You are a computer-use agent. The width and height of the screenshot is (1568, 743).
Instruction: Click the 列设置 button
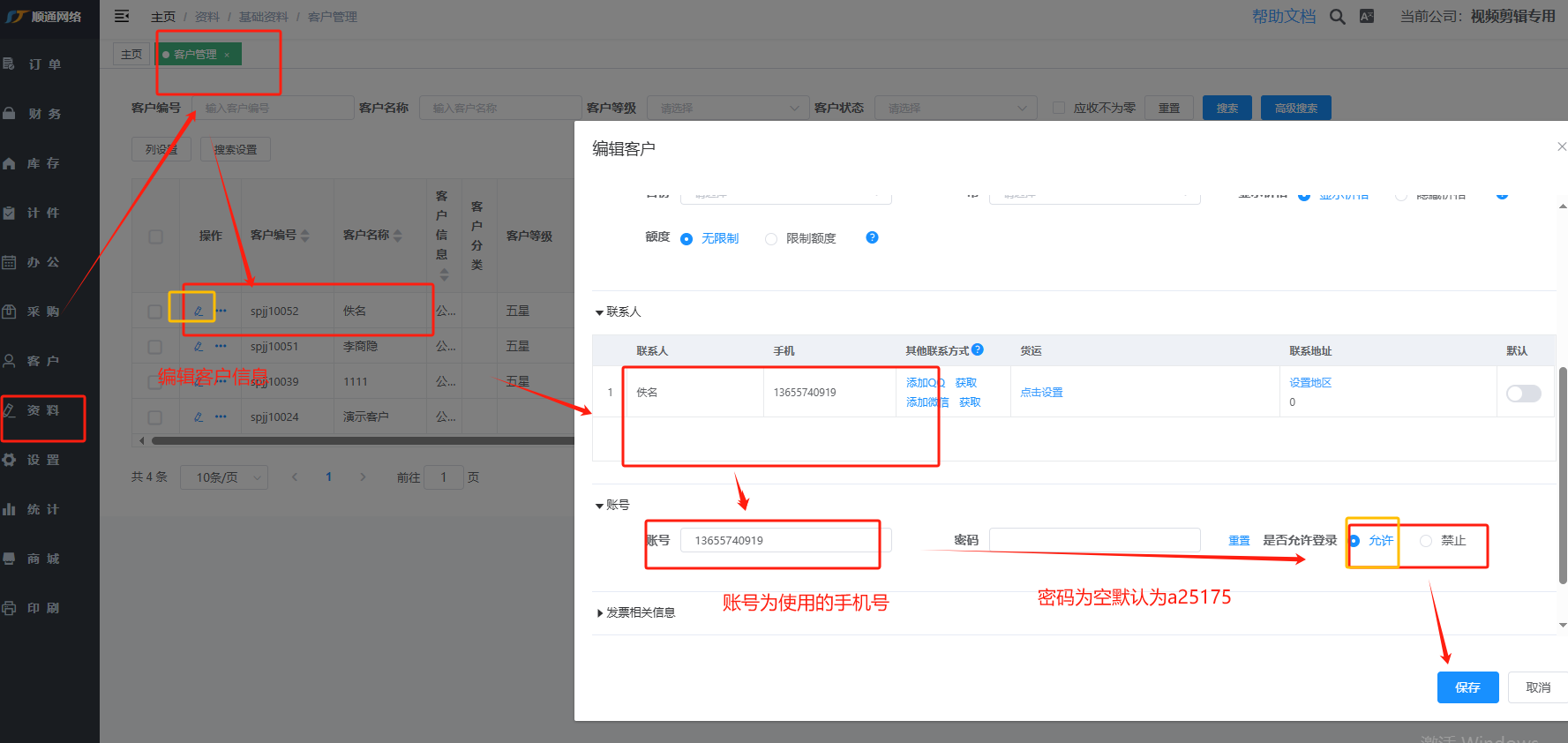(161, 149)
